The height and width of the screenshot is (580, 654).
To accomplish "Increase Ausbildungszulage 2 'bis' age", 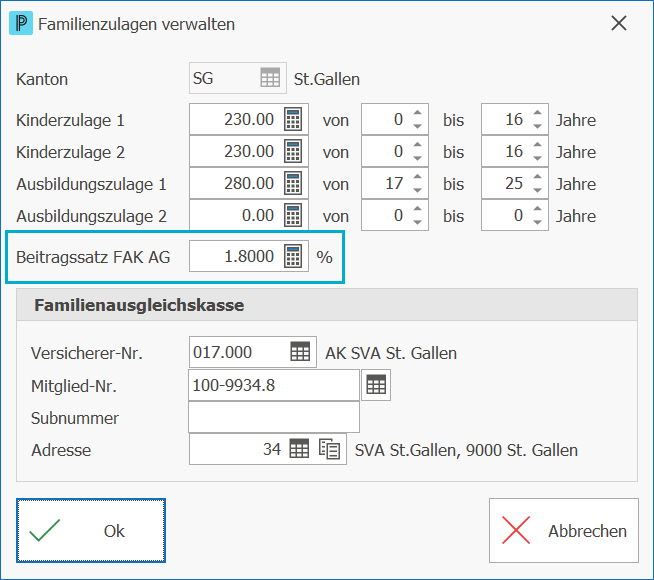I will pyautogui.click(x=538, y=209).
